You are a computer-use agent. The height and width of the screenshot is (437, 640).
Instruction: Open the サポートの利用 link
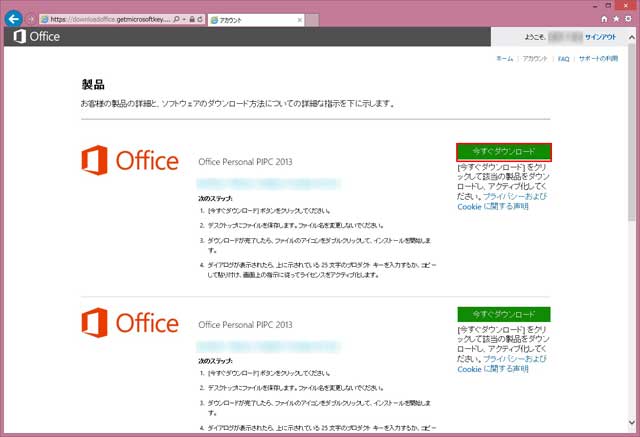click(x=603, y=59)
